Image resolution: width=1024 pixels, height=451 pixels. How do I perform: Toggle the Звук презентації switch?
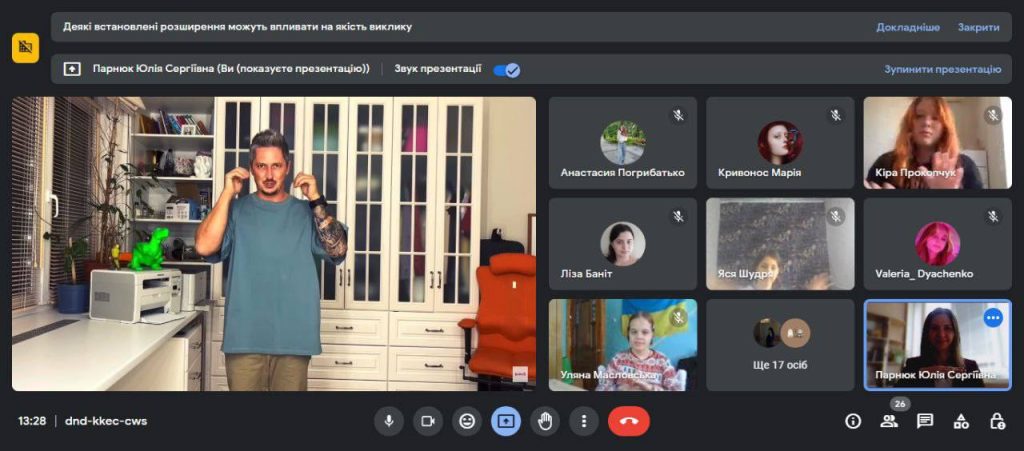[507, 70]
